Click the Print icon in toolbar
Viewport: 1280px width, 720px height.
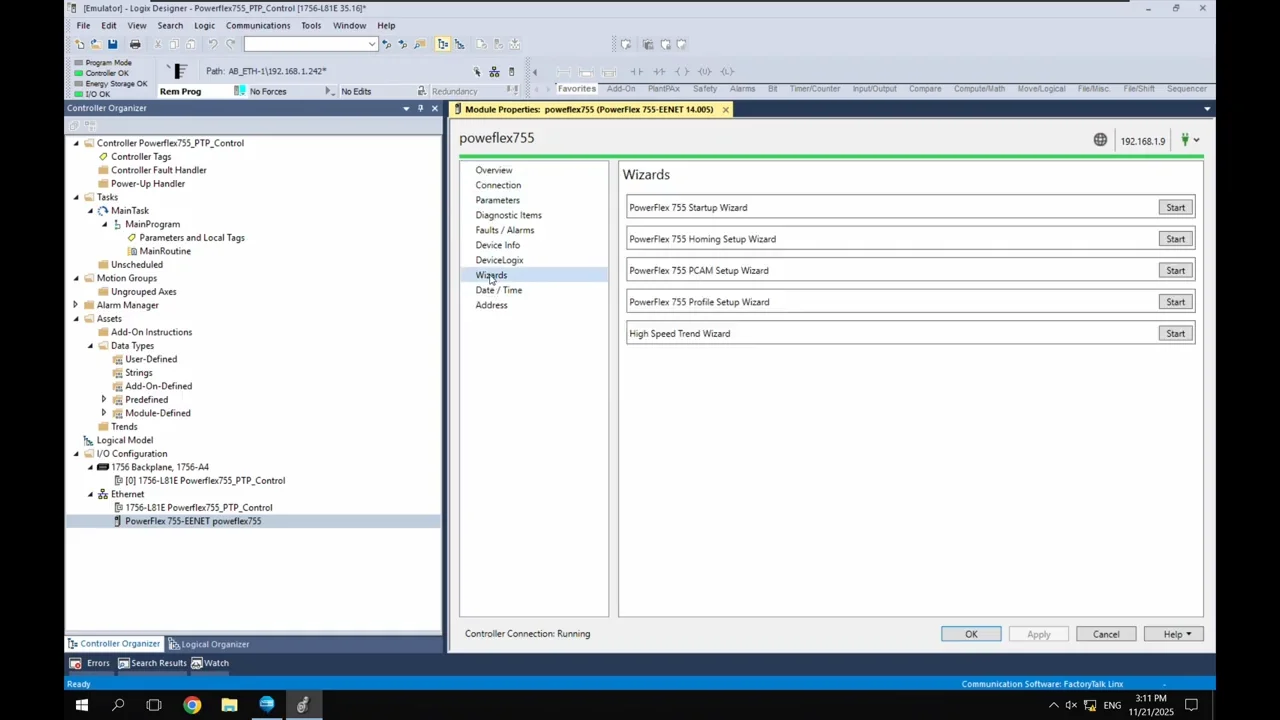point(135,44)
